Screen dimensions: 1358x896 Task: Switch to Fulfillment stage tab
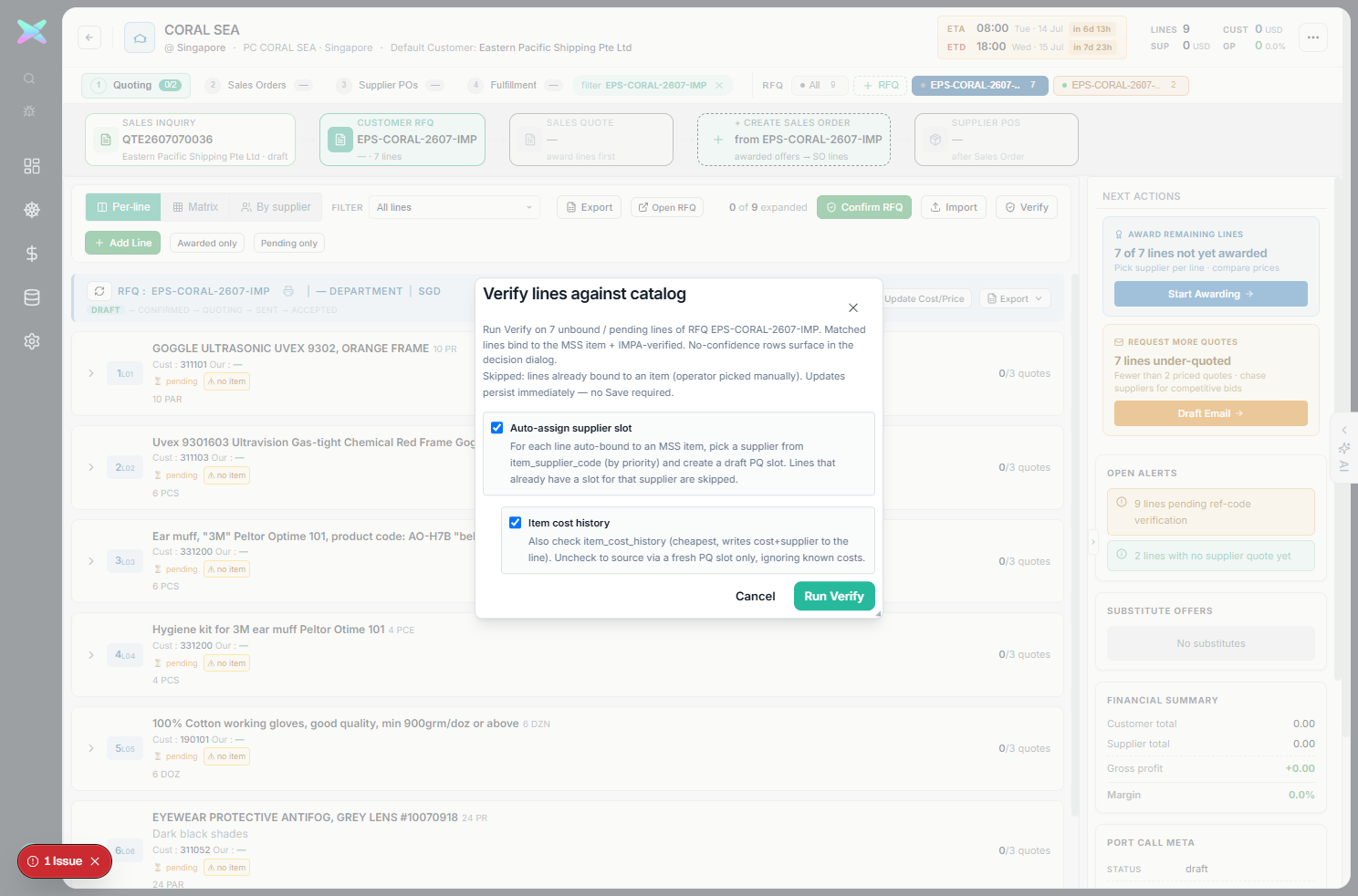(x=515, y=85)
